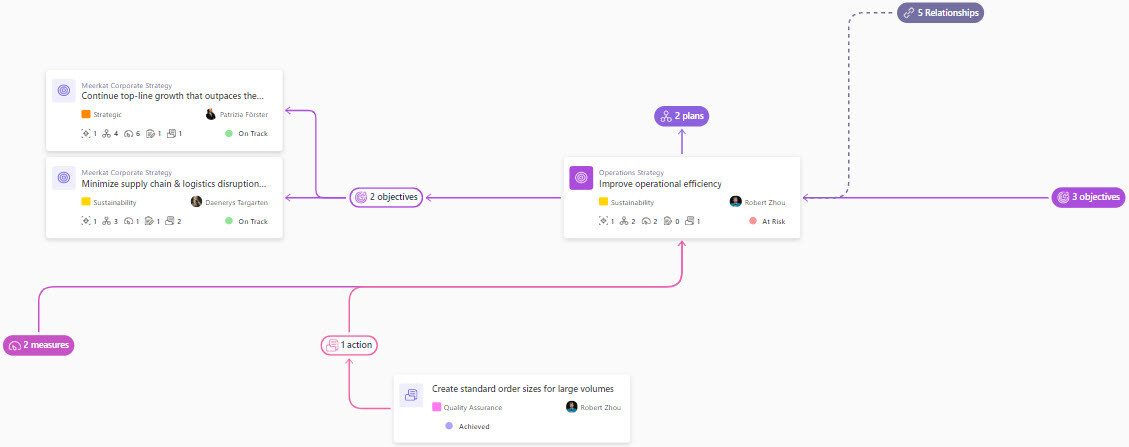The height and width of the screenshot is (447, 1129).
Task: Expand the 2 plans node
Action: [x=682, y=116]
